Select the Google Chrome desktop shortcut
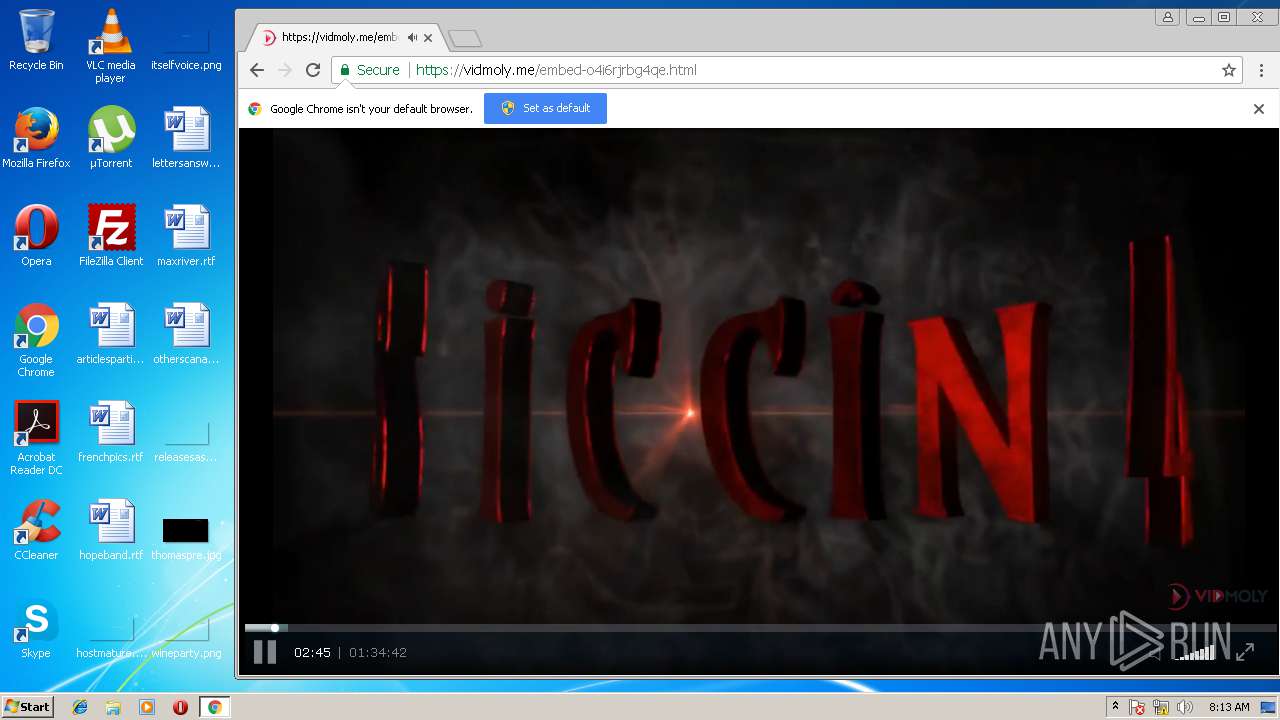 point(36,340)
